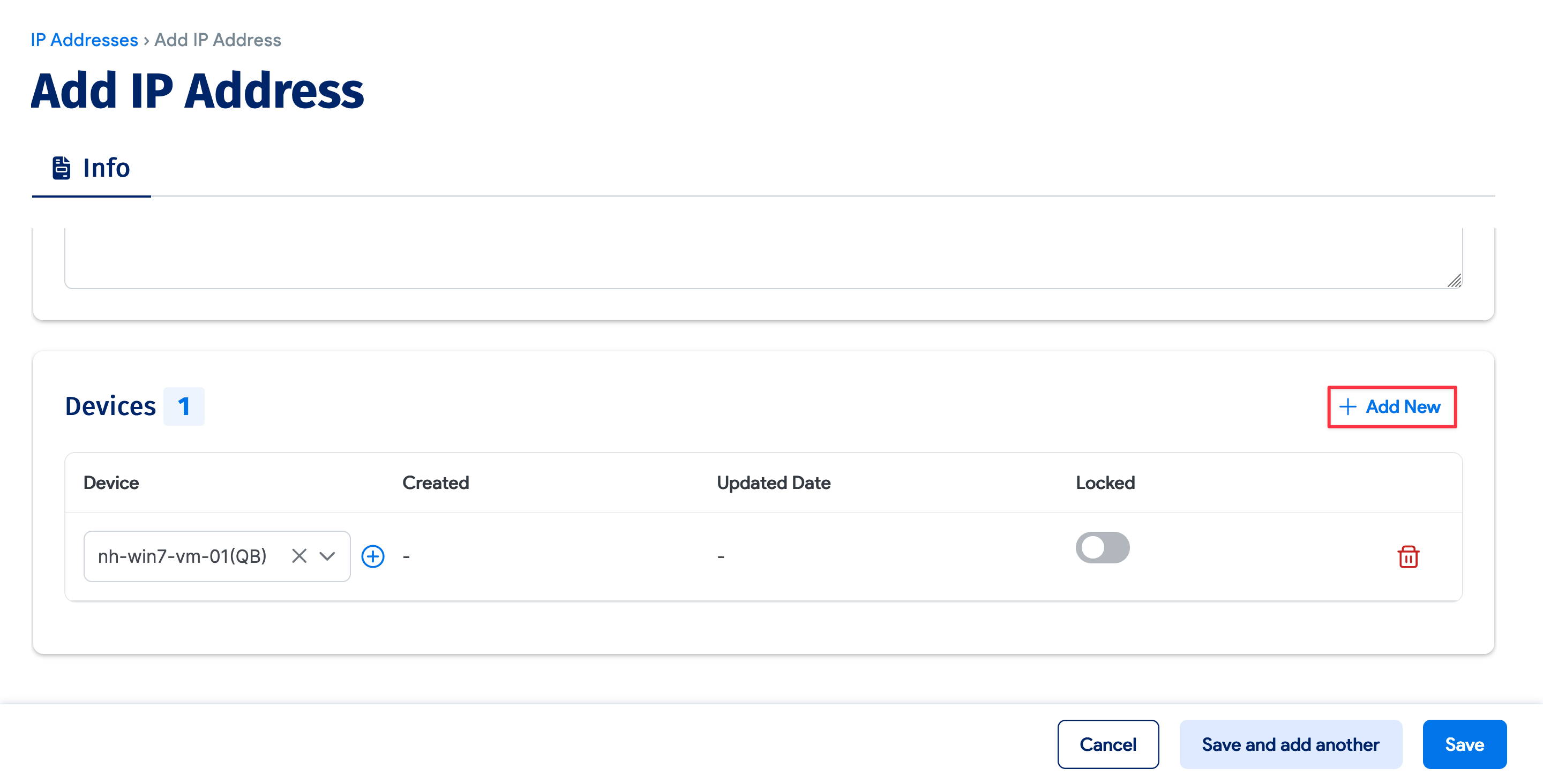Click the Info tab document icon
Image resolution: width=1543 pixels, height=784 pixels.
61,168
